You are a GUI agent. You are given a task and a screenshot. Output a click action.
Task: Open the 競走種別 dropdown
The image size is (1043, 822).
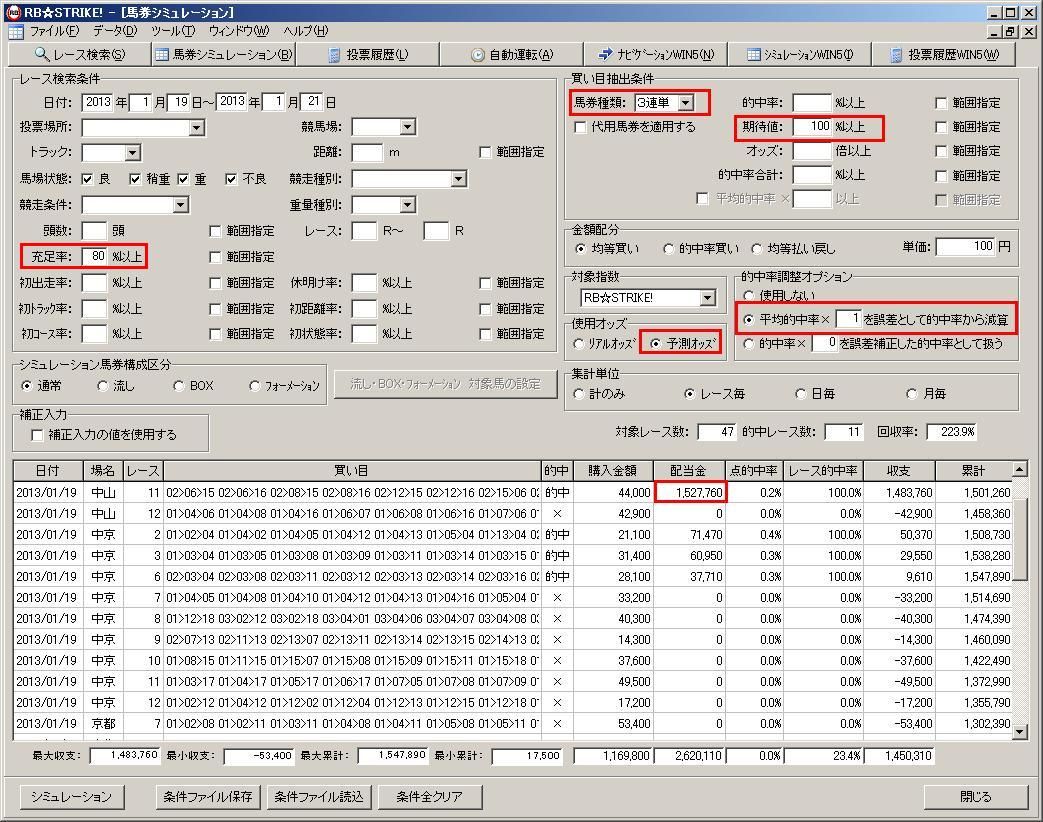pyautogui.click(x=458, y=179)
